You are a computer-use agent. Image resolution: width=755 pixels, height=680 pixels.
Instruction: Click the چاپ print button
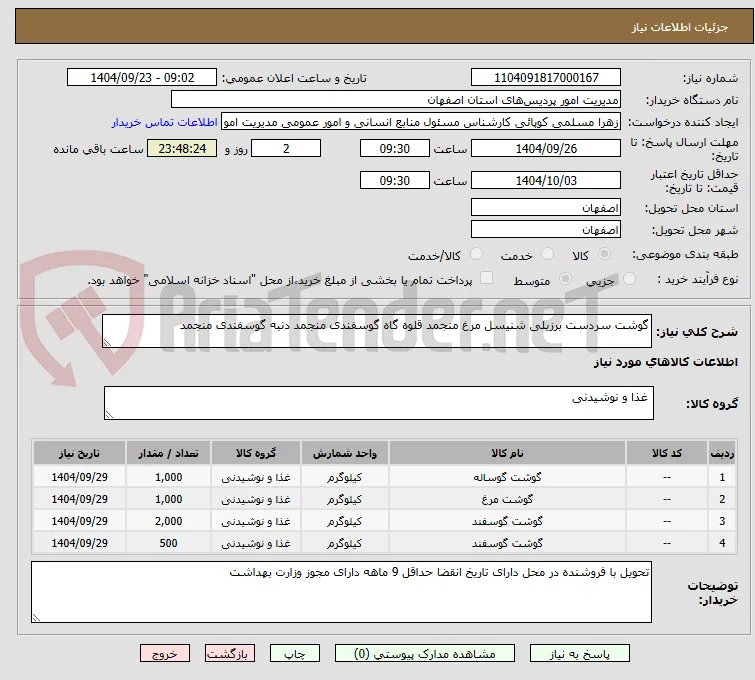(x=294, y=654)
